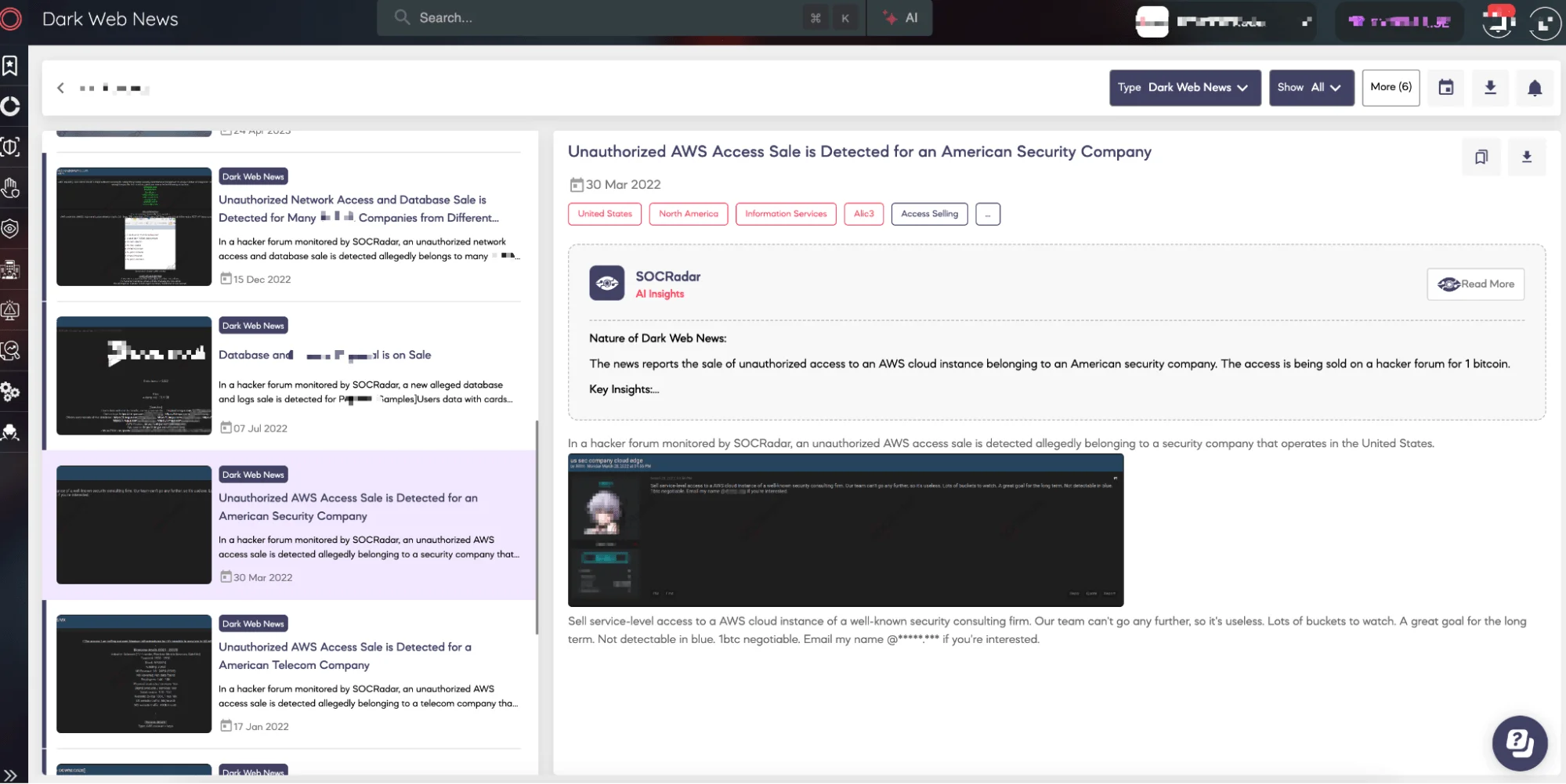This screenshot has width=1566, height=784.
Task: Open the half-circle dashboard sidebar icon
Action: (10, 106)
